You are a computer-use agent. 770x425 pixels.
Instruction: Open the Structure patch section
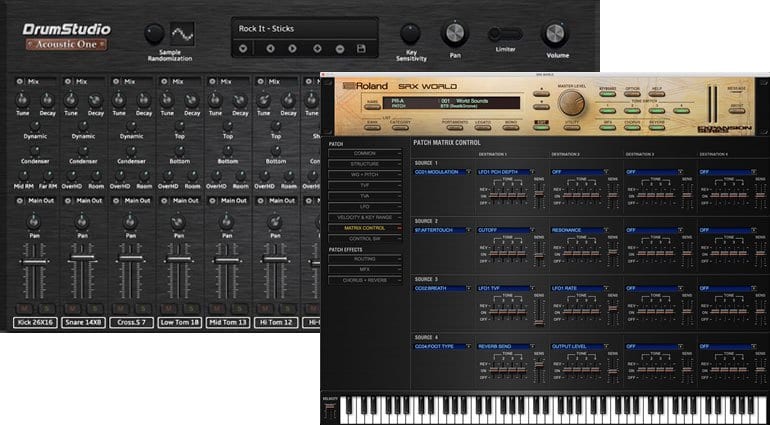point(365,164)
